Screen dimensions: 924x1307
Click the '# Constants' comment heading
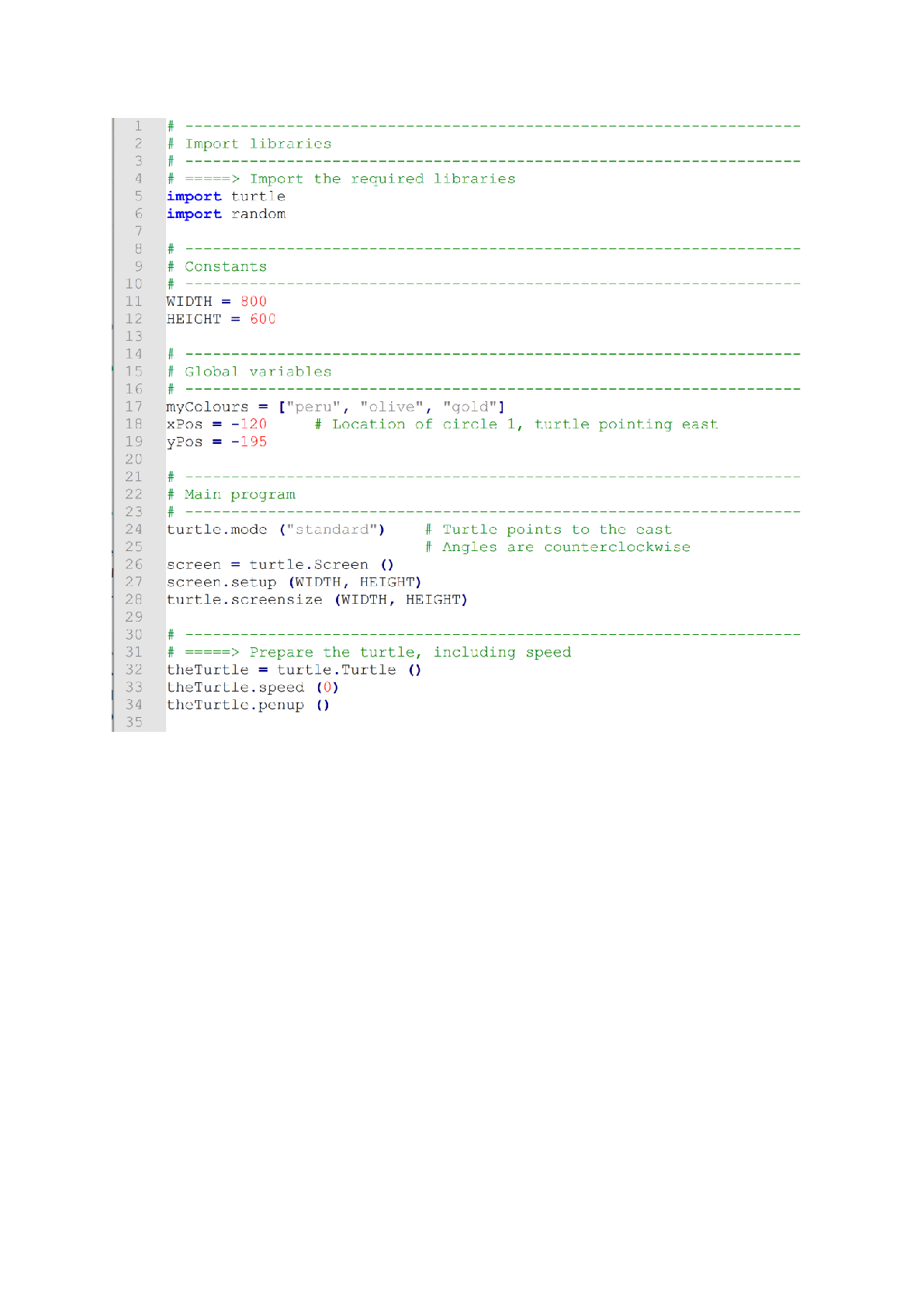pyautogui.click(x=216, y=266)
